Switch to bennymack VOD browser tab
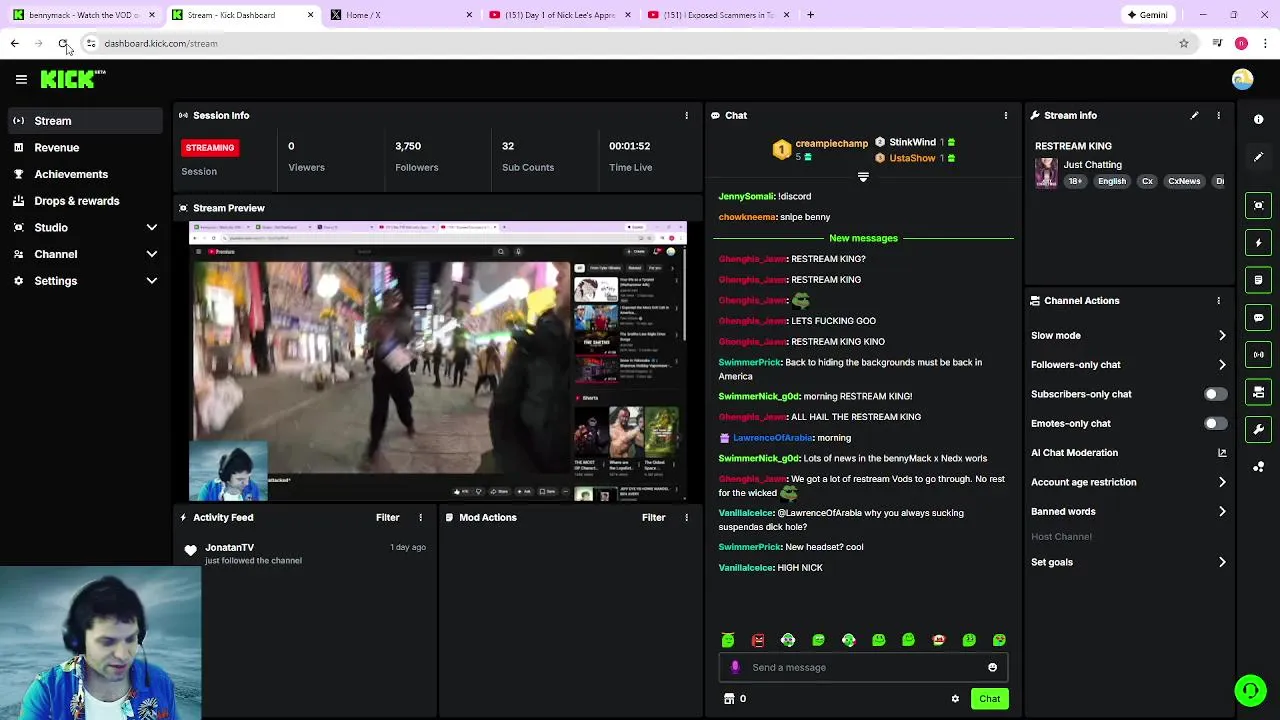The image size is (1280, 720). [83, 15]
